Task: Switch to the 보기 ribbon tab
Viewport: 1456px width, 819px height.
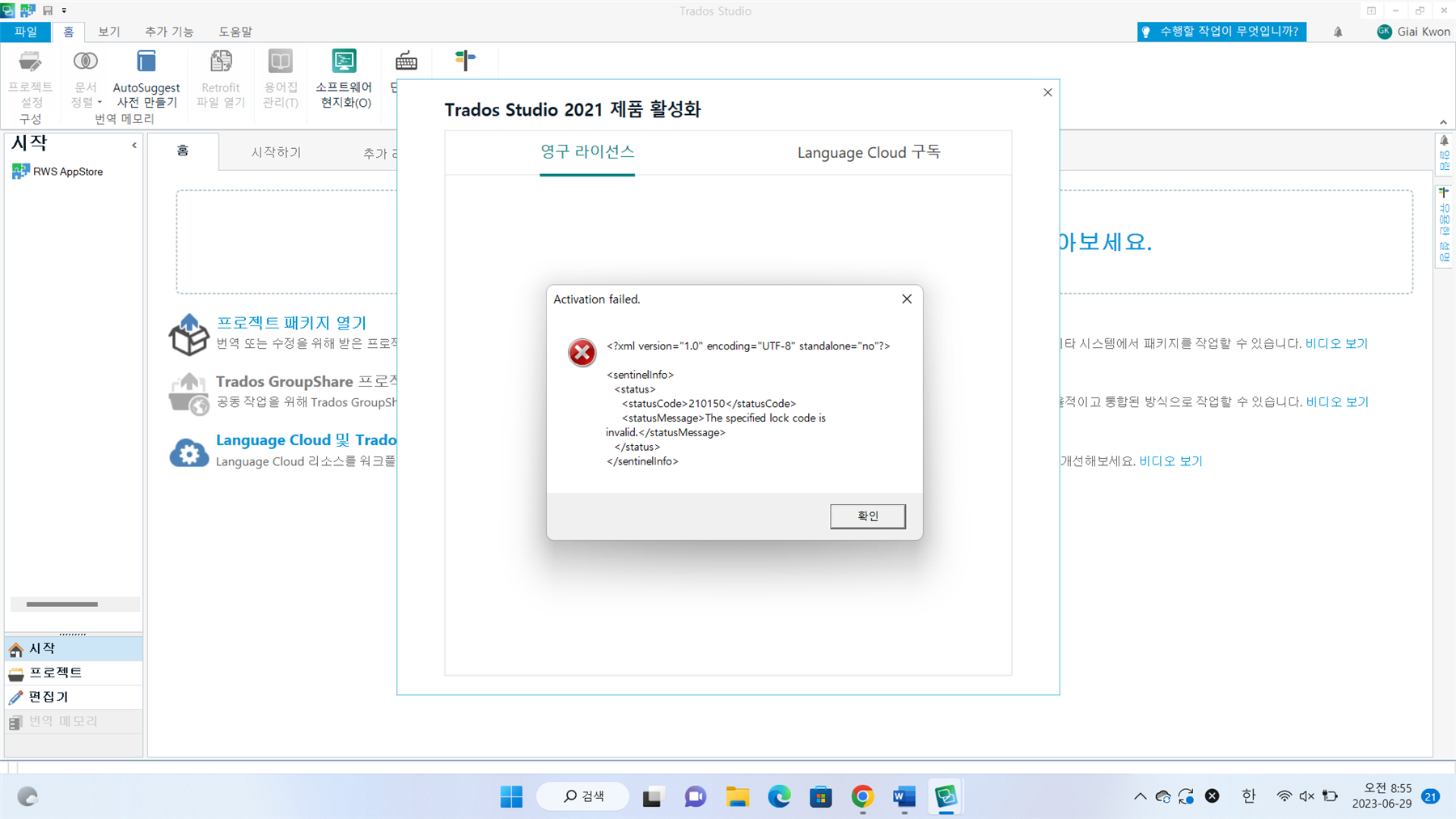Action: 108,32
